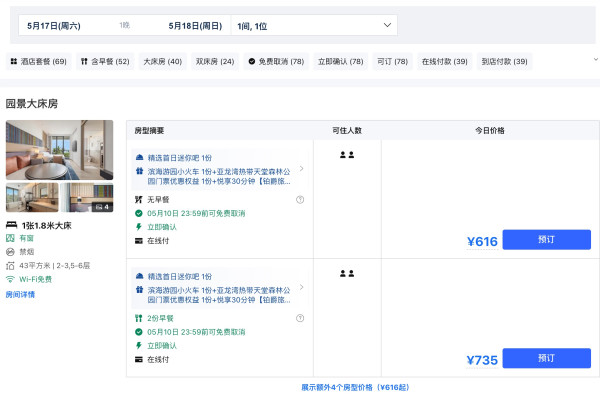
Task: Filter by 酒店套餐 (69)
Action: [39, 62]
